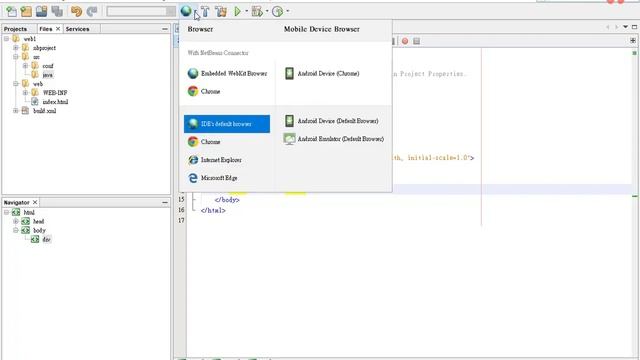The height and width of the screenshot is (360, 640).
Task: Open the editor documents list arrow
Action: pos(625,27)
